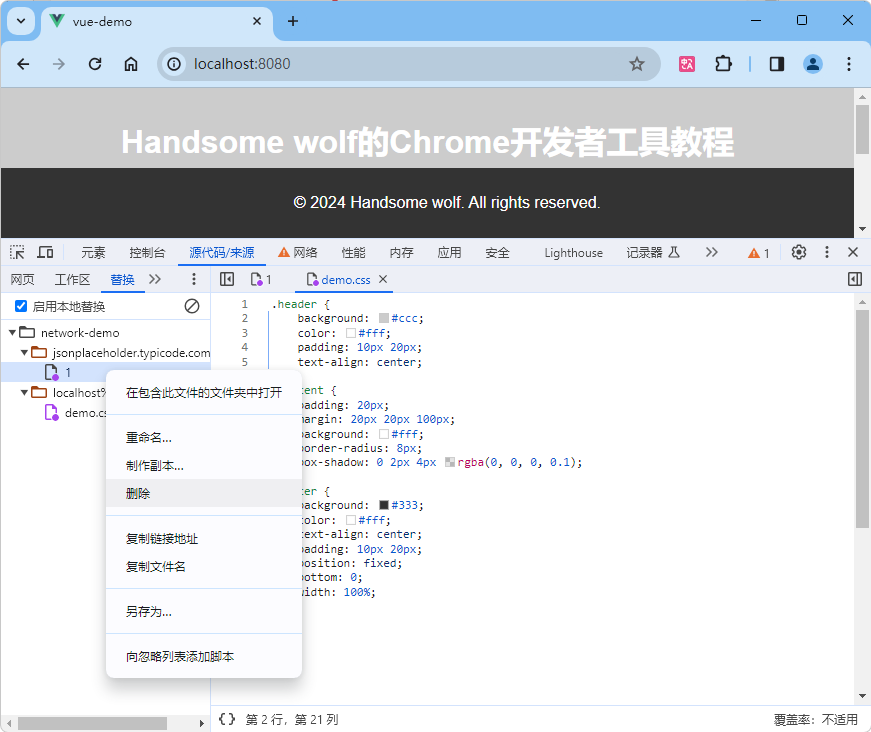Show more navigator tabs chevron
The width and height of the screenshot is (871, 732).
point(155,279)
